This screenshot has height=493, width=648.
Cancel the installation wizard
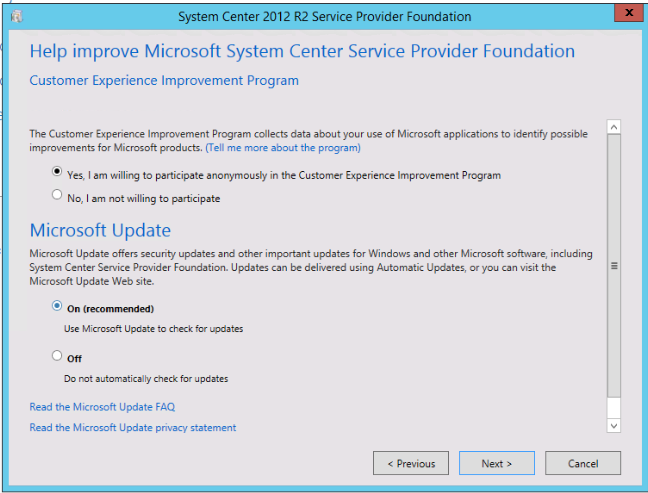click(583, 463)
